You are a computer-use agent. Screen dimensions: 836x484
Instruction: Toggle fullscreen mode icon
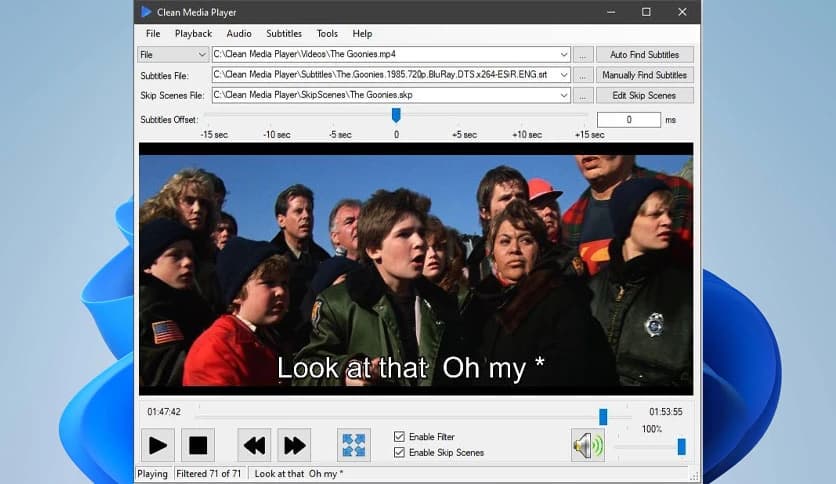click(354, 445)
